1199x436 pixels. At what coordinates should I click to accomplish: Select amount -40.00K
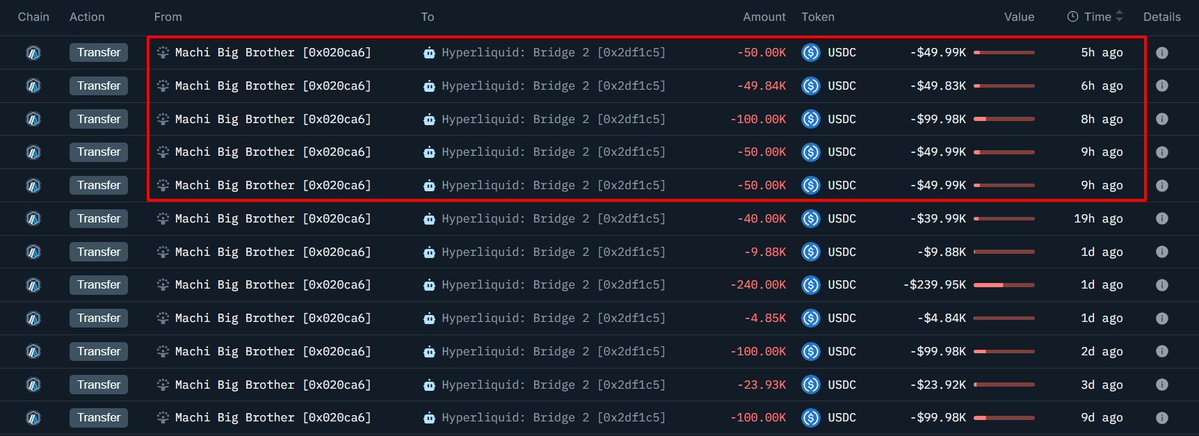click(x=762, y=219)
